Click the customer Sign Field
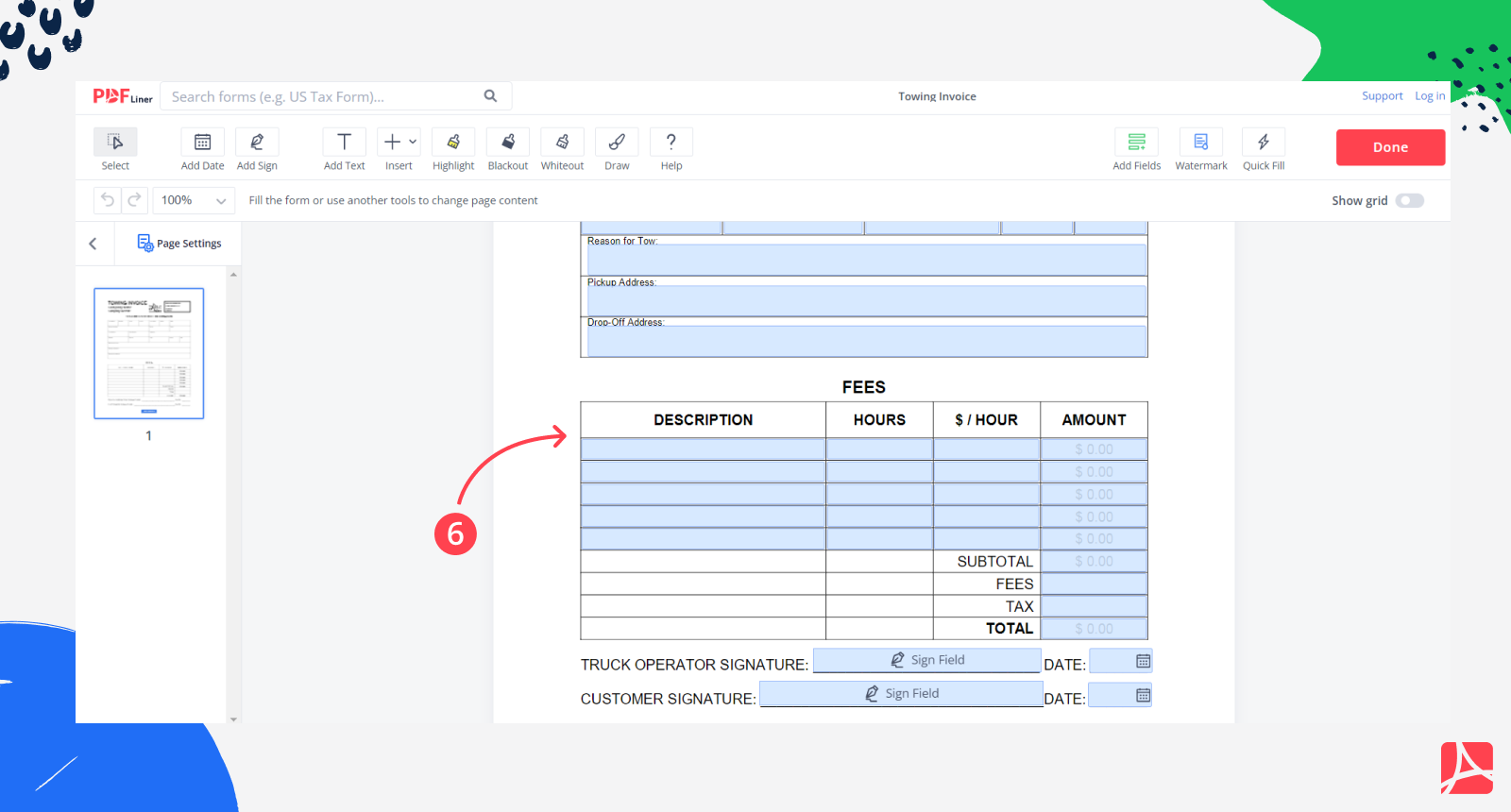 [x=901, y=694]
